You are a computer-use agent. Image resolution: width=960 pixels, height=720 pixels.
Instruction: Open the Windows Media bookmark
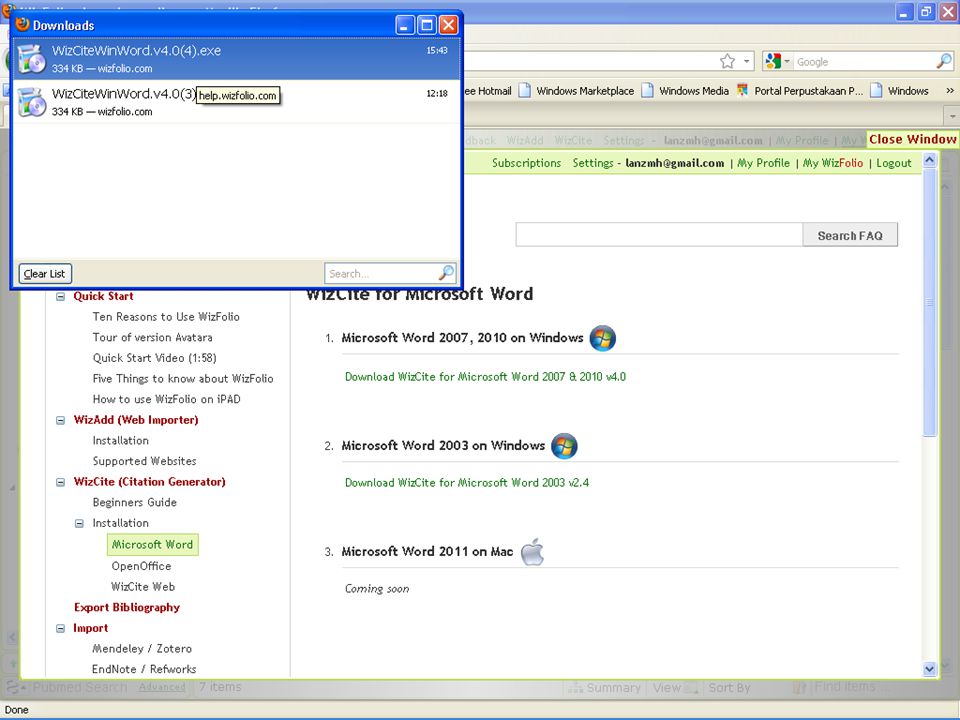pyautogui.click(x=685, y=91)
